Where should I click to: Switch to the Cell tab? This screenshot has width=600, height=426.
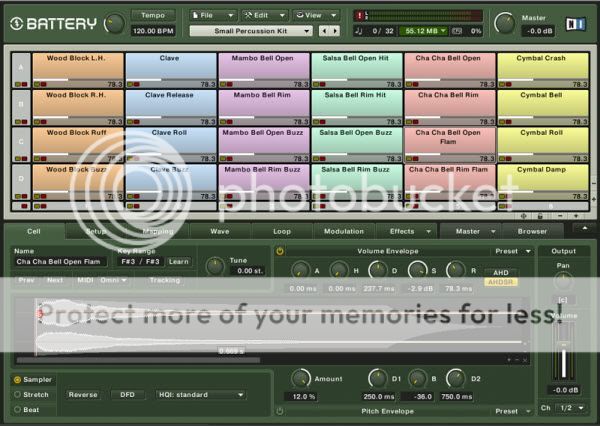click(x=34, y=231)
